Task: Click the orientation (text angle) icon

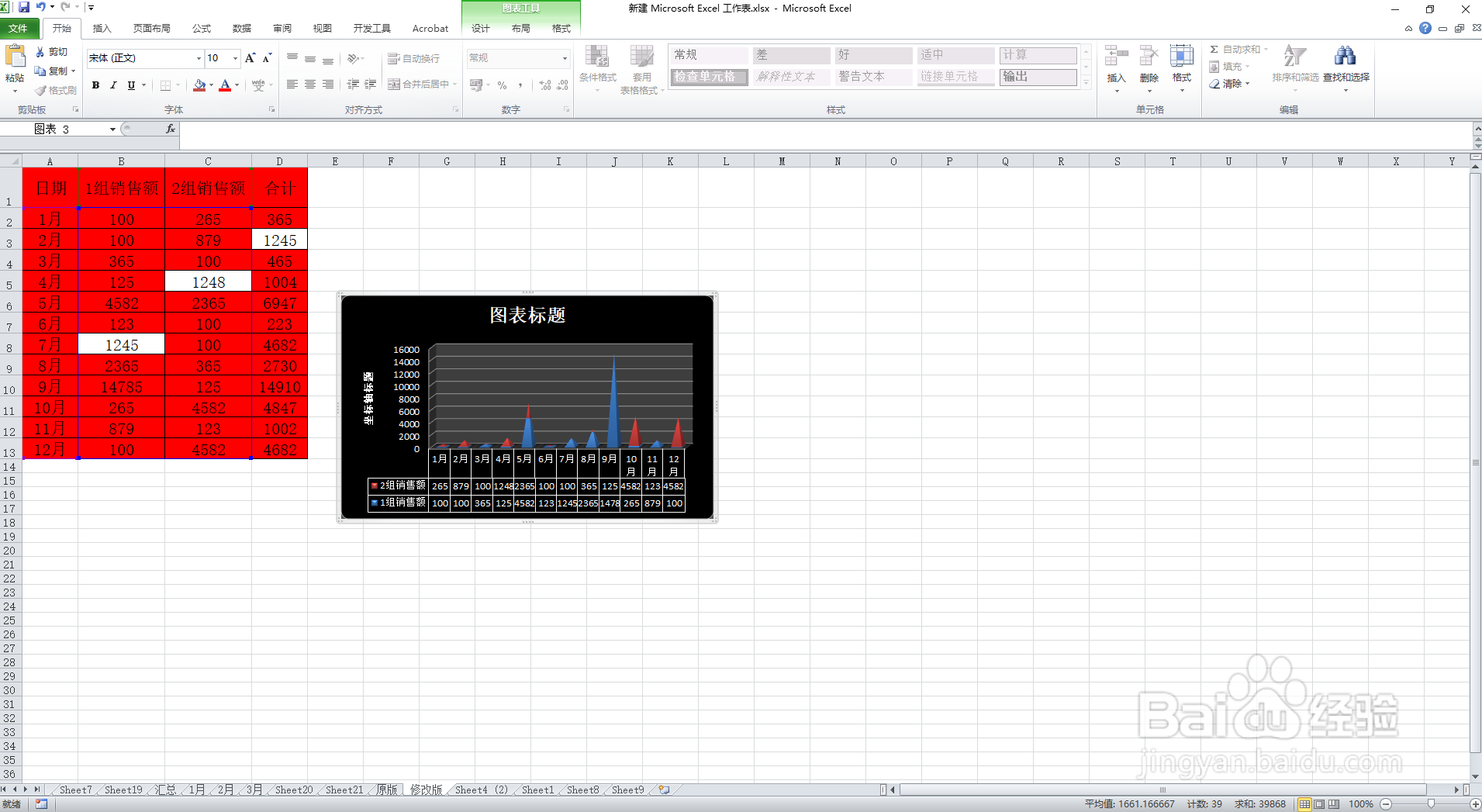Action: tap(354, 58)
